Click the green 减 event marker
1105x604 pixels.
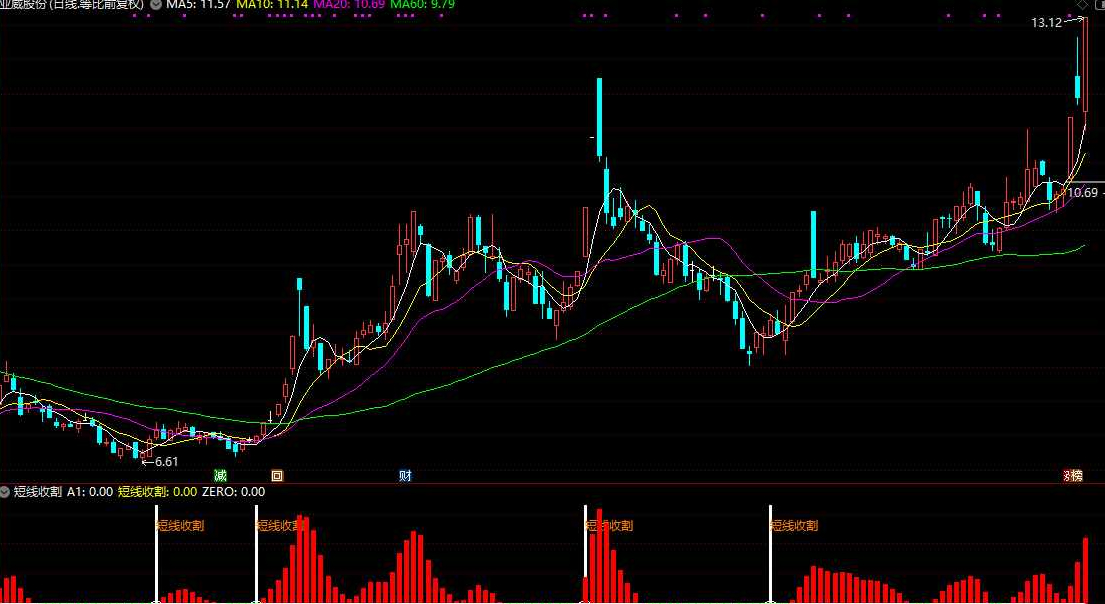[221, 476]
